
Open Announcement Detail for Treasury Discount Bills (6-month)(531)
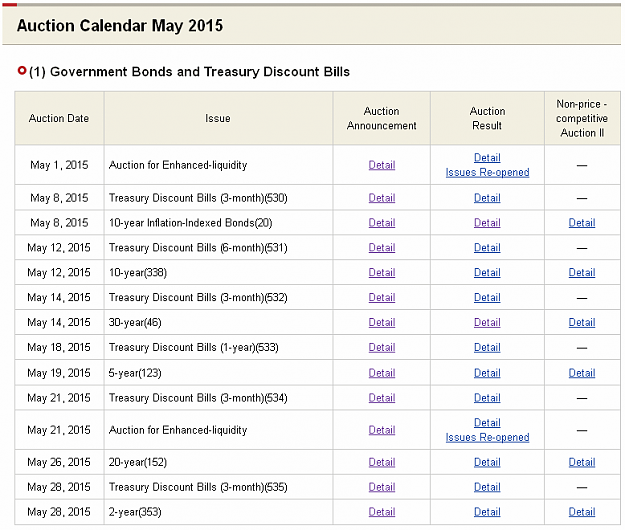coord(381,248)
